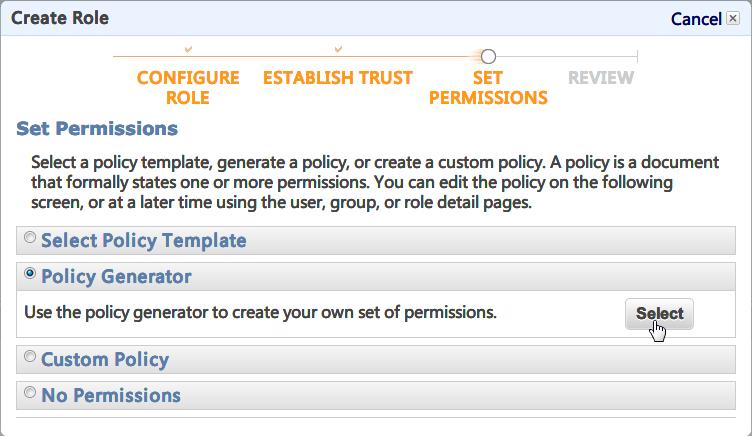Go to the Configure Role wizard step
The image size is (752, 436).
point(188,87)
